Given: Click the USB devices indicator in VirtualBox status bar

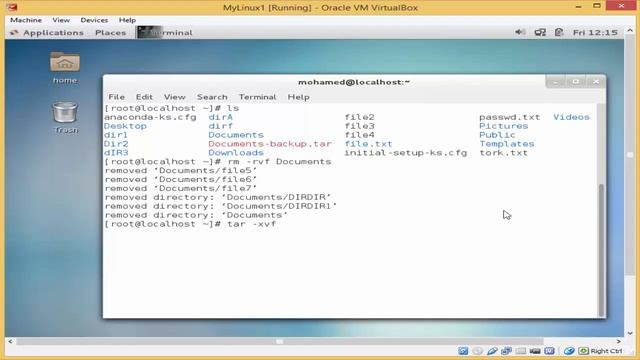Looking at the screenshot, I should tap(492, 351).
